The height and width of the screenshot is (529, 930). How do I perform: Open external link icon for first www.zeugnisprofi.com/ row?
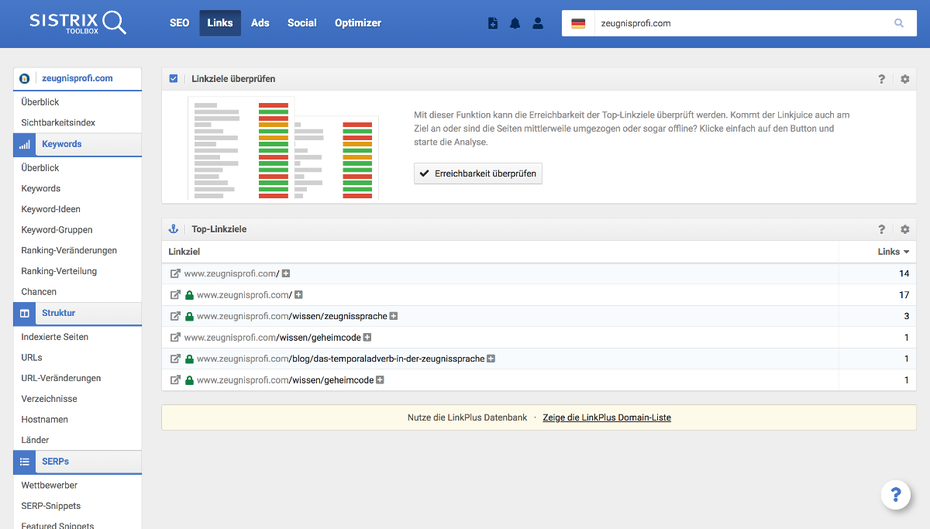tap(175, 273)
